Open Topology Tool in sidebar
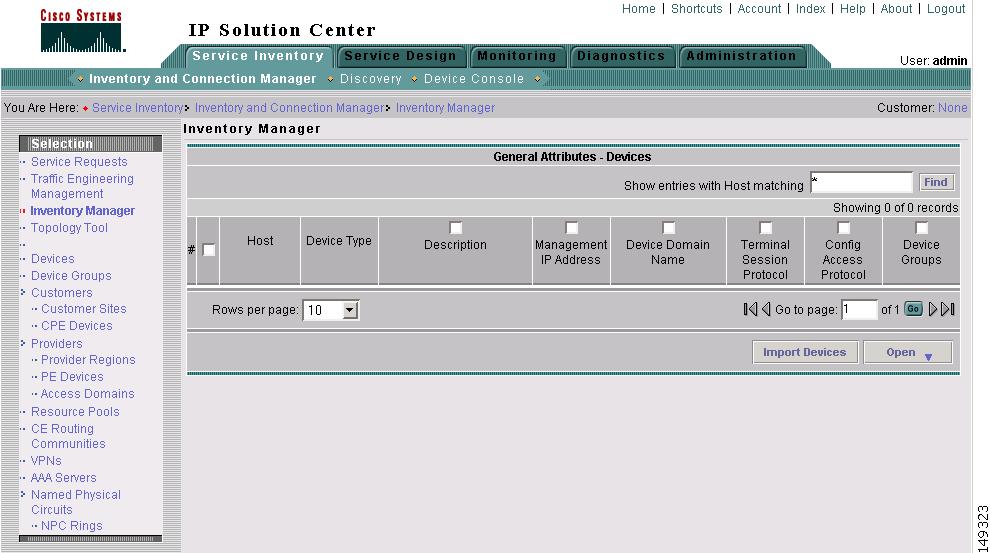Image resolution: width=990 pixels, height=553 pixels. [69, 228]
